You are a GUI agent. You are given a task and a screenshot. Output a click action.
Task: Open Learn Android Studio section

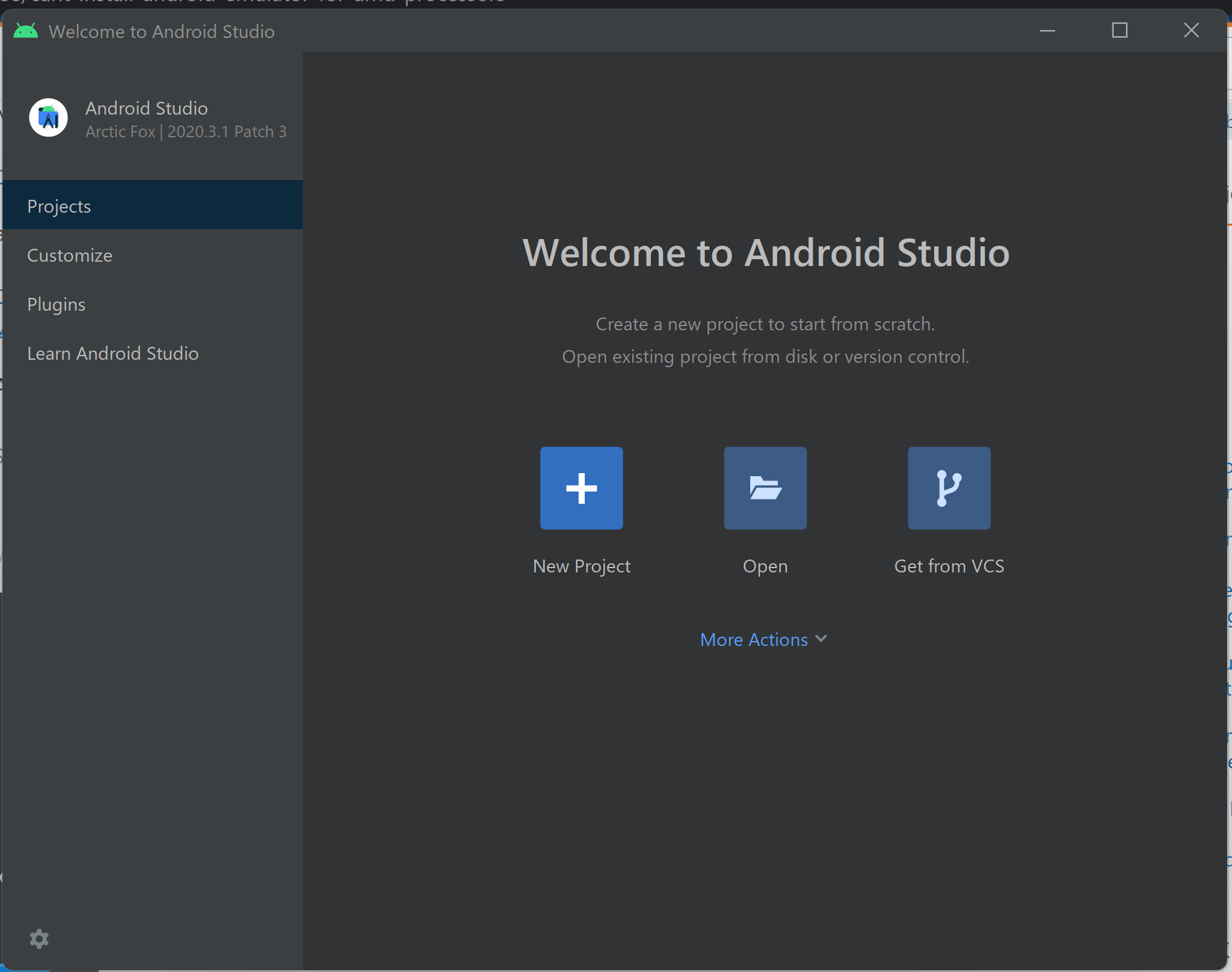[113, 353]
